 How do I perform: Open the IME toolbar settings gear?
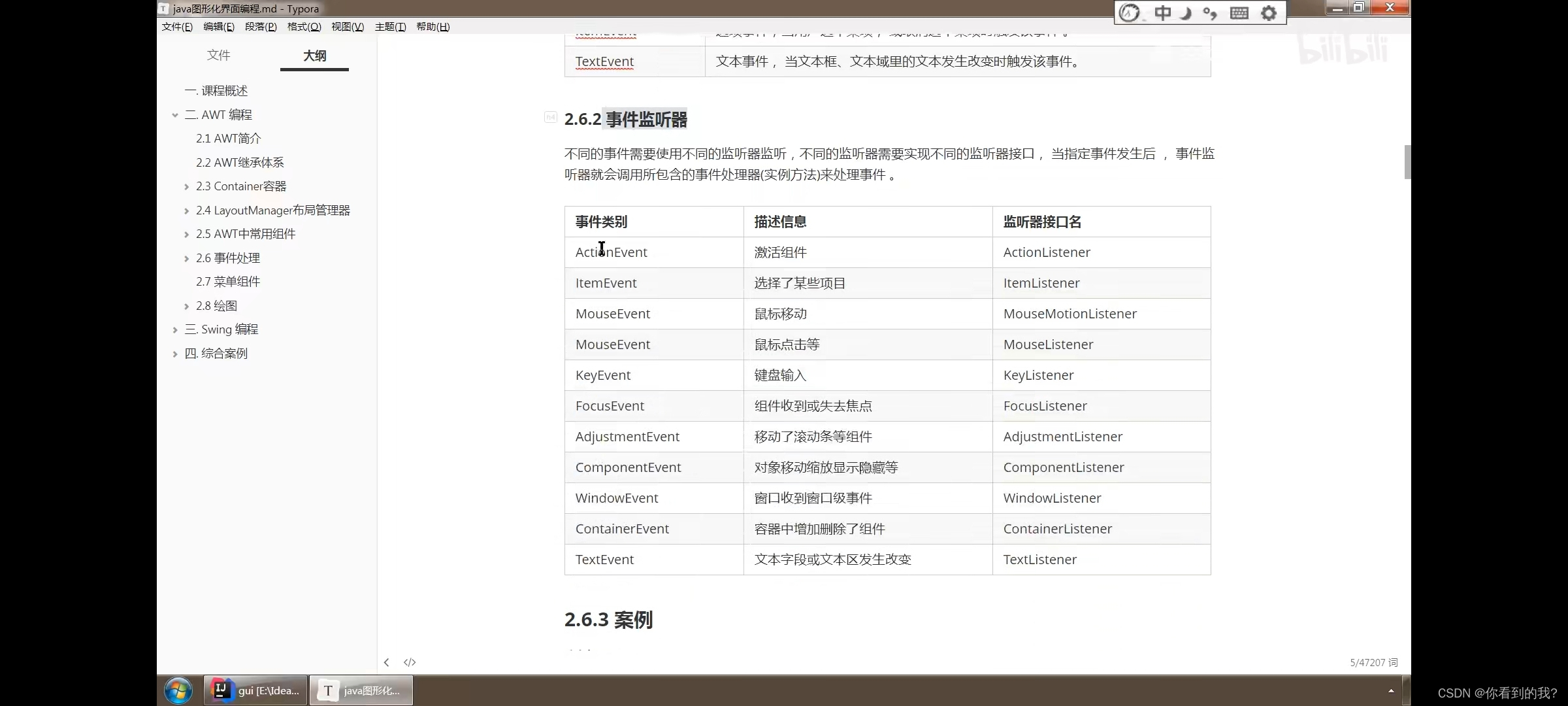tap(1268, 13)
